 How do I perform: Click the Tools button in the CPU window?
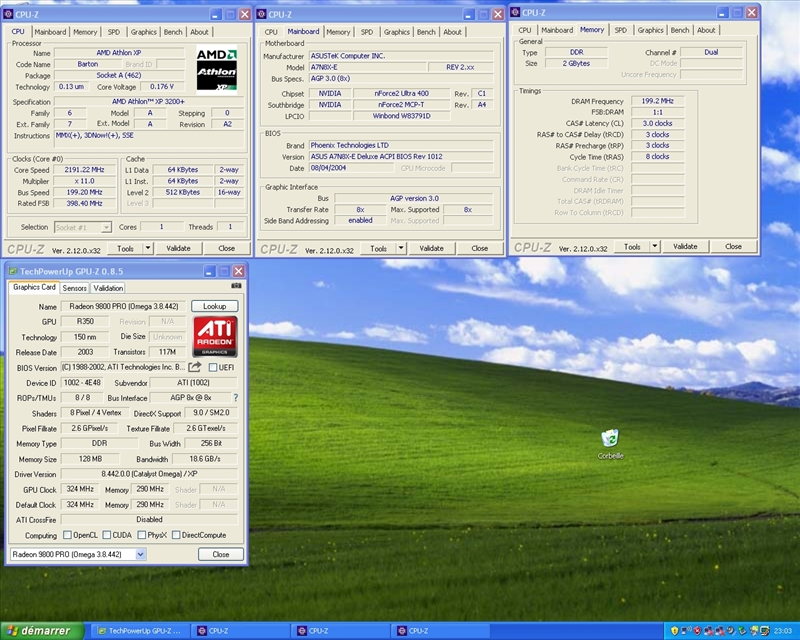pos(126,249)
